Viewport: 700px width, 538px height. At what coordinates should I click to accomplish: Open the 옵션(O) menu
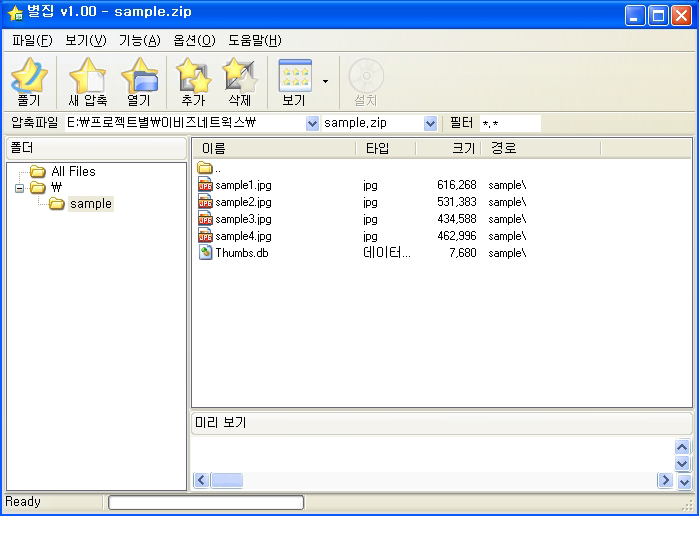[x=194, y=41]
